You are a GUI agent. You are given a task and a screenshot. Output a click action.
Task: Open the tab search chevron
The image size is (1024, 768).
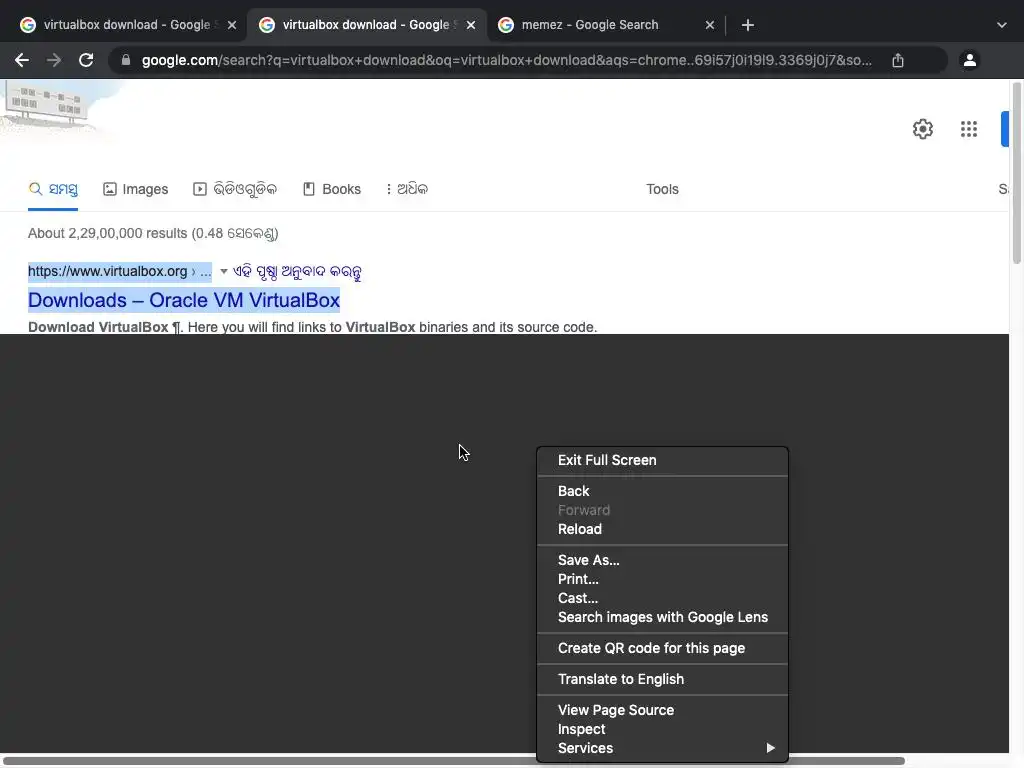point(1002,25)
